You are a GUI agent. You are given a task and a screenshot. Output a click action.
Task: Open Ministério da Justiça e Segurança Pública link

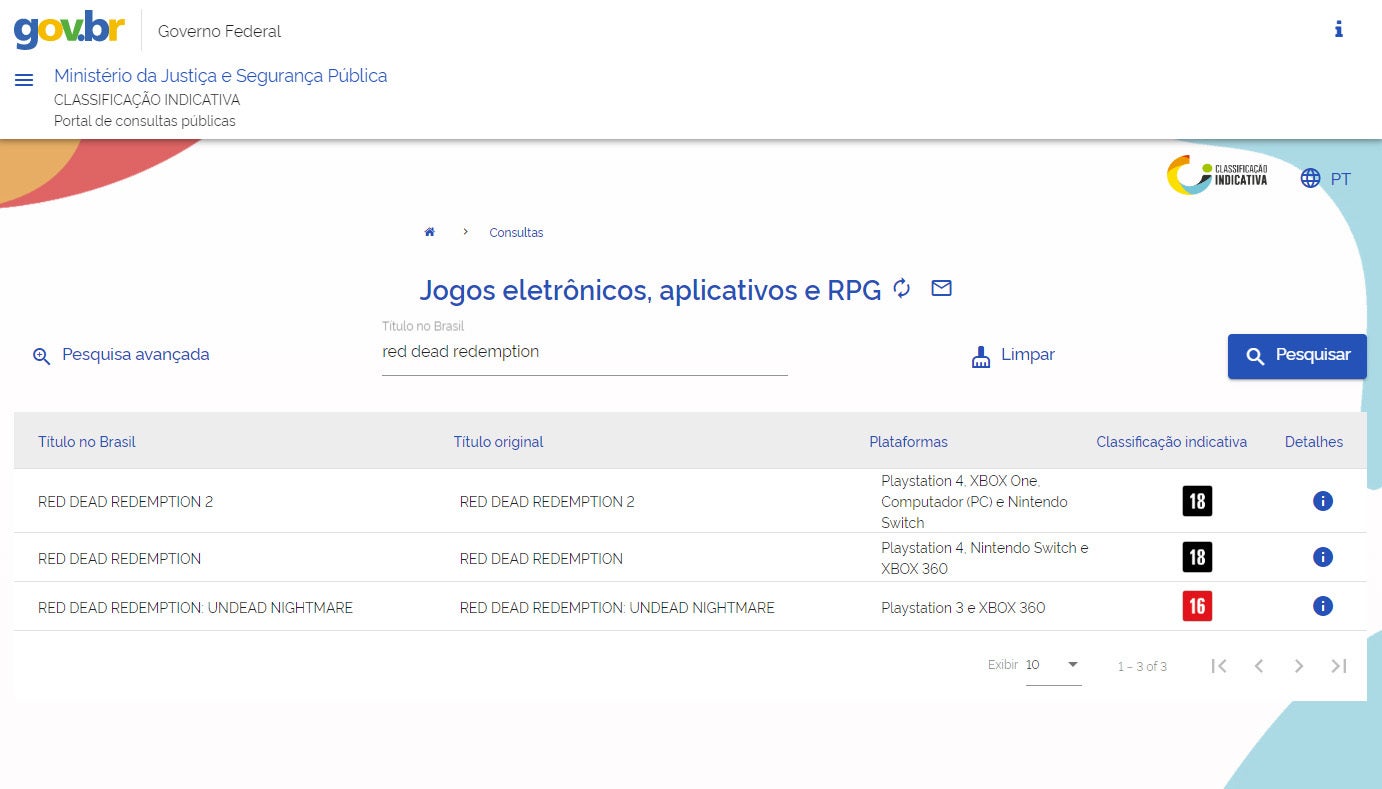(x=221, y=76)
